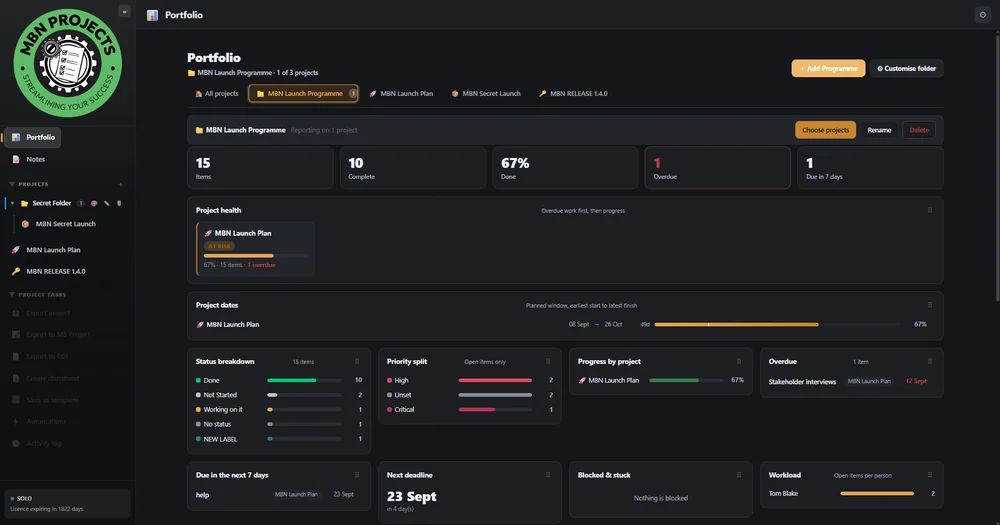Click the MBN Projects logo
This screenshot has height=525, width=1000.
(x=68, y=63)
